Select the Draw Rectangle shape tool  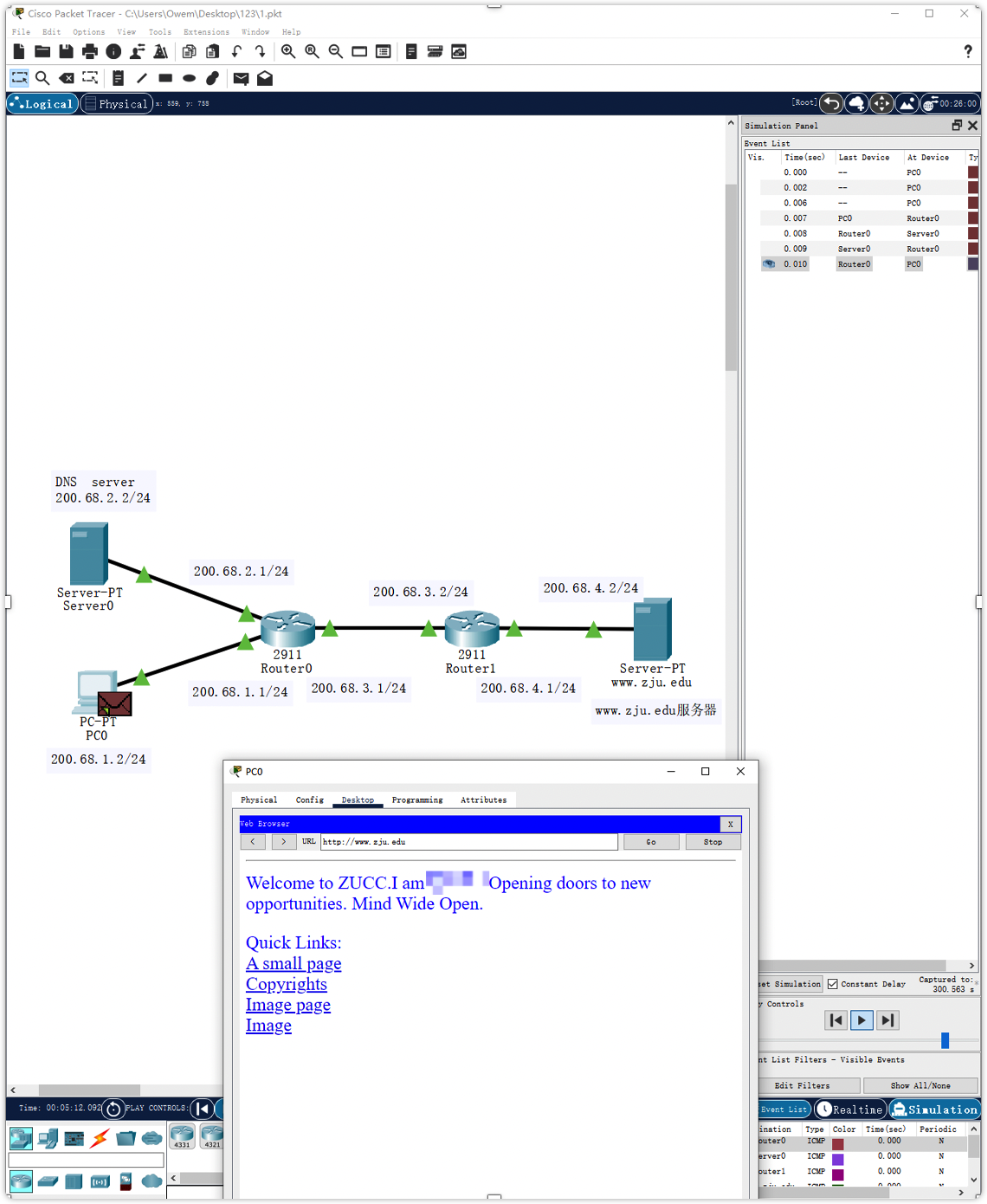(x=164, y=78)
